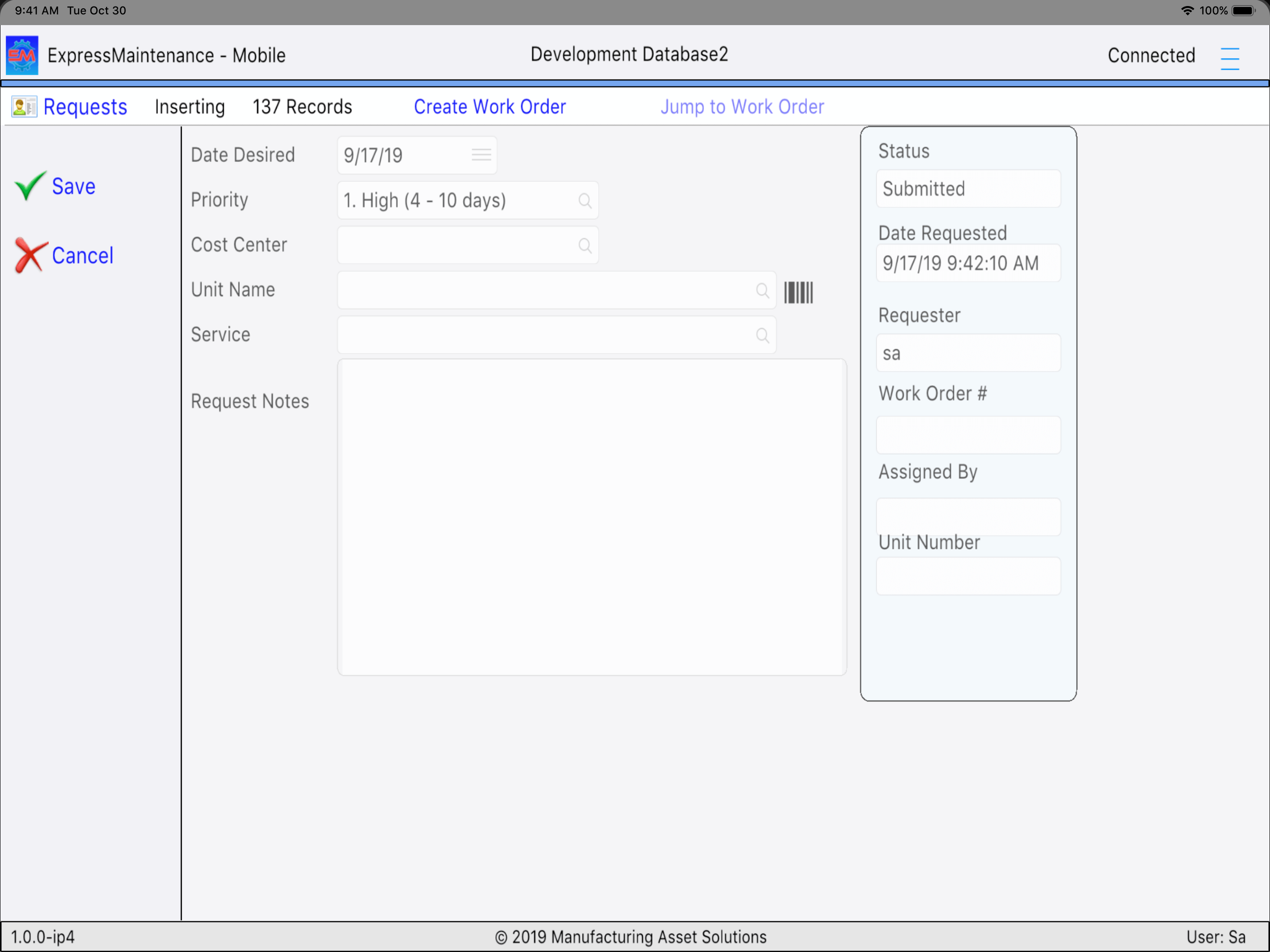1270x952 pixels.
Task: Click the 2019 Manufacturing Asset Solutions copyright
Action: (x=631, y=937)
